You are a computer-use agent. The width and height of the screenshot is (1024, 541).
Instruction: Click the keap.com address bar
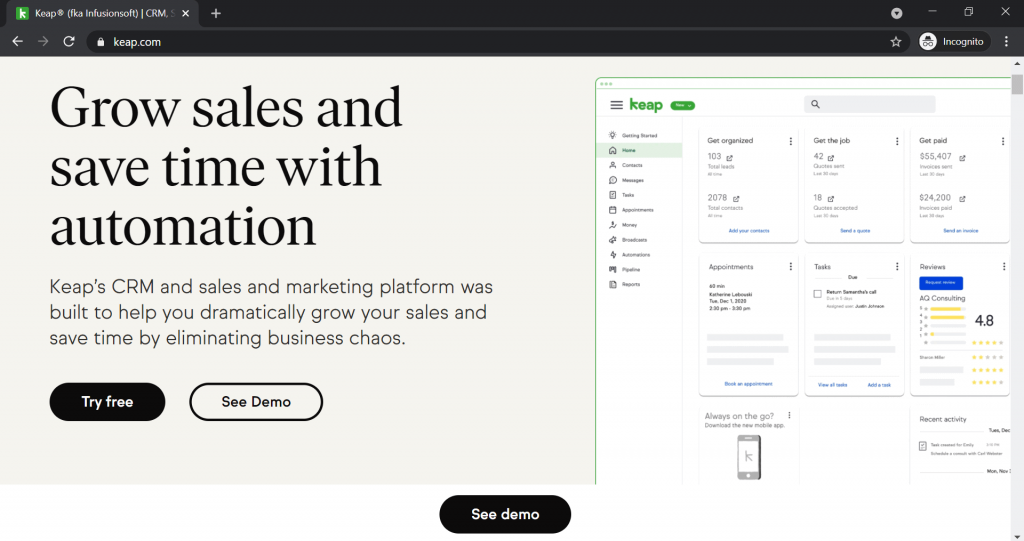[496, 42]
